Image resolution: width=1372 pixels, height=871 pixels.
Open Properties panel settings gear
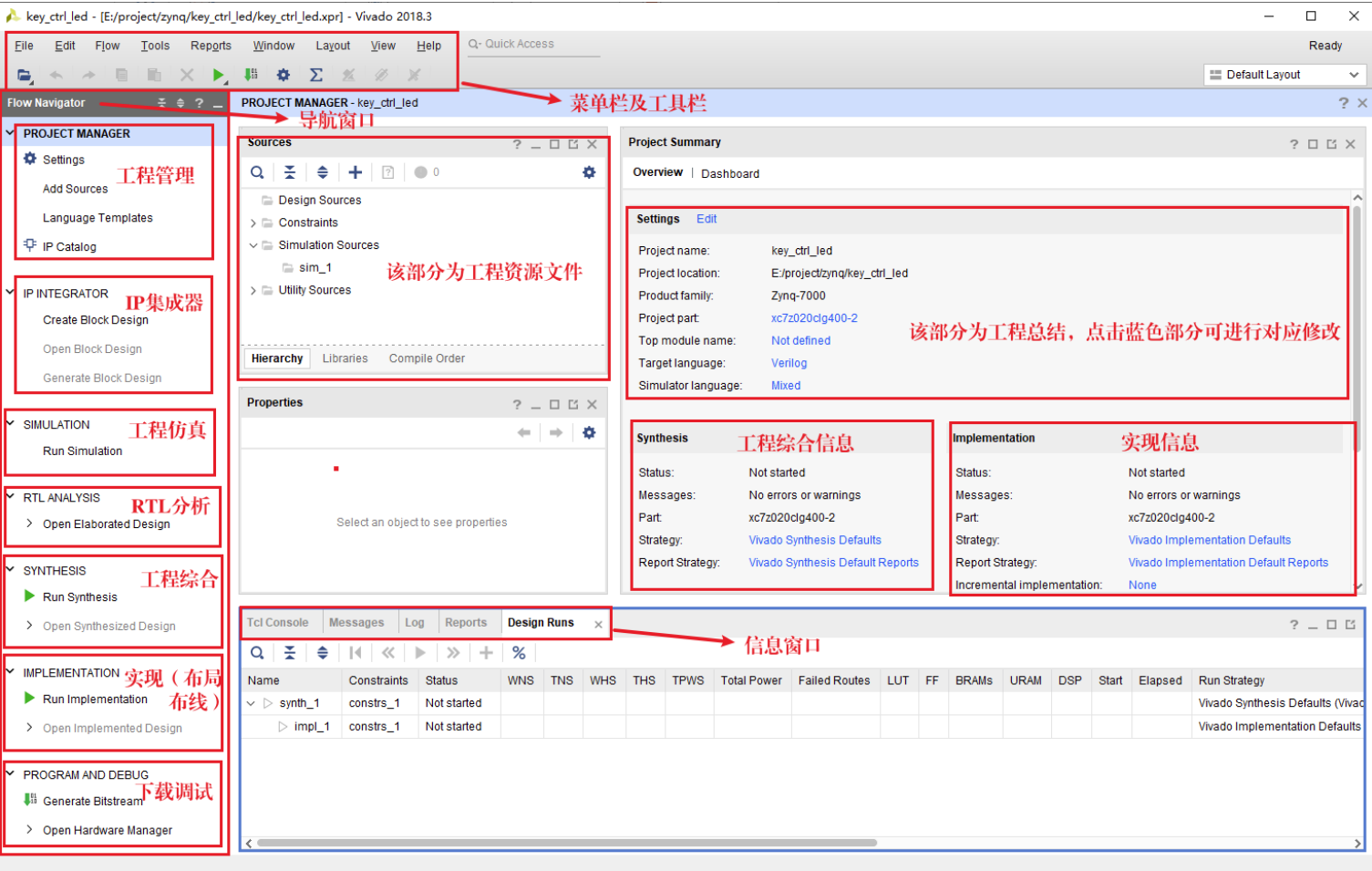(589, 432)
